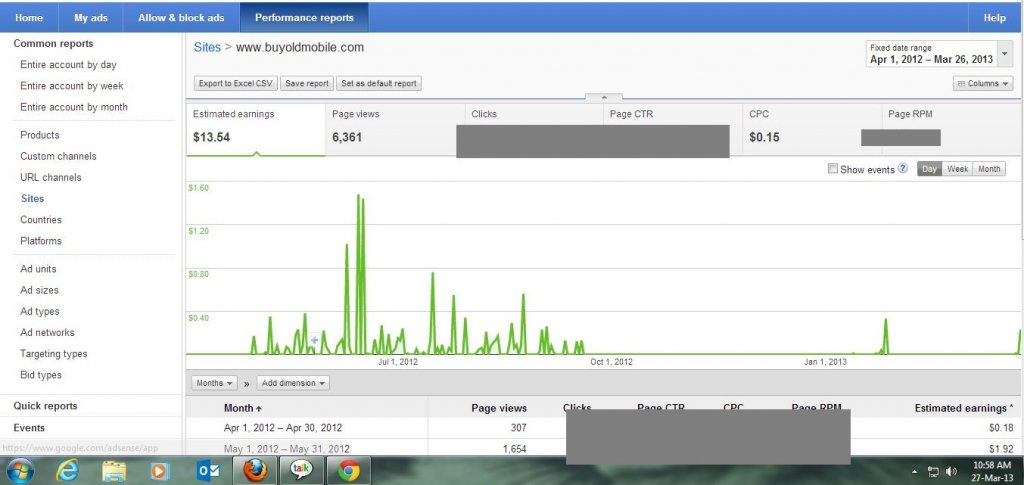Open the Targeting types report

(54, 354)
